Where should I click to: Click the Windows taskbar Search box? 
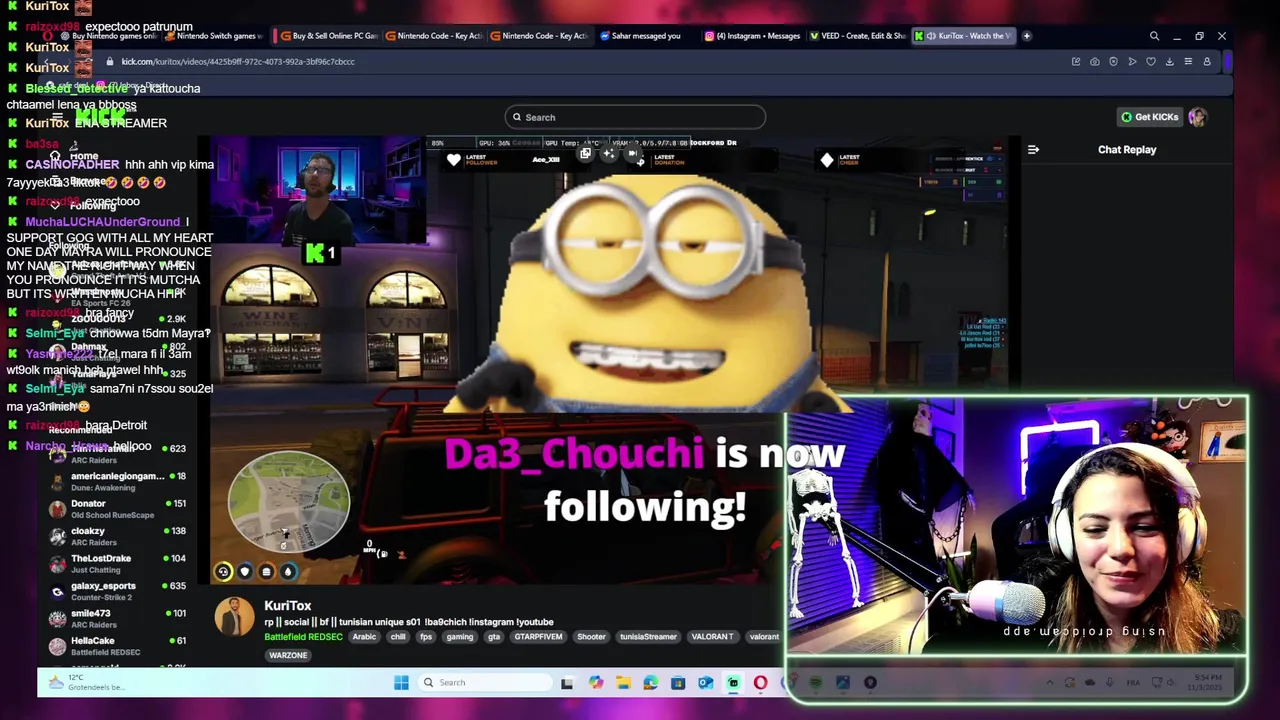[486, 683]
